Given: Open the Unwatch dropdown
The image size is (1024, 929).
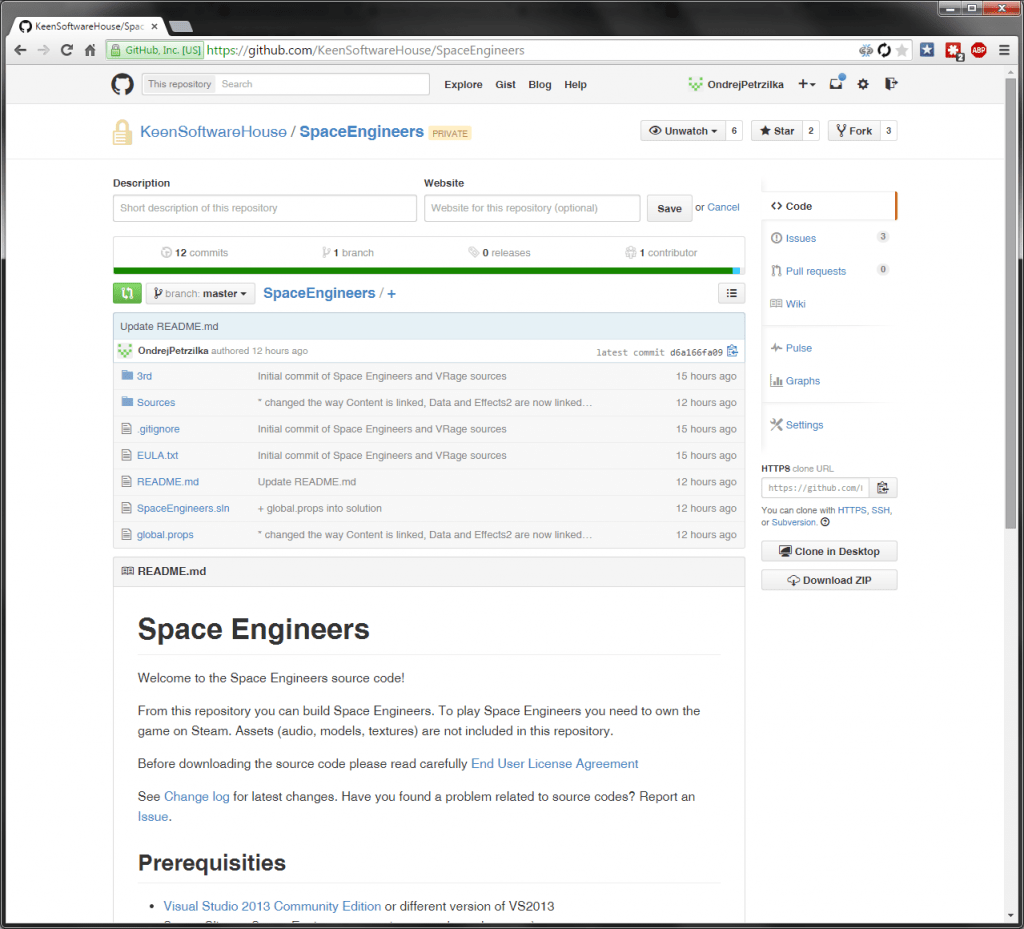Looking at the screenshot, I should coord(683,131).
